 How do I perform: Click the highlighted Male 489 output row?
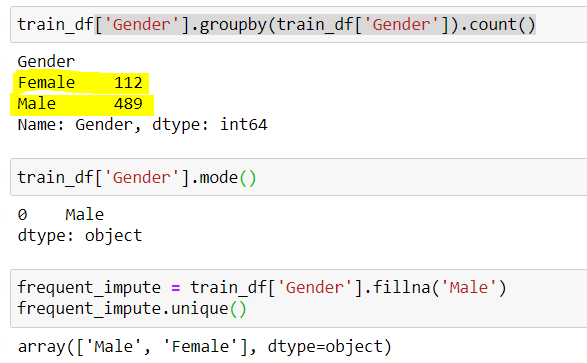point(82,104)
